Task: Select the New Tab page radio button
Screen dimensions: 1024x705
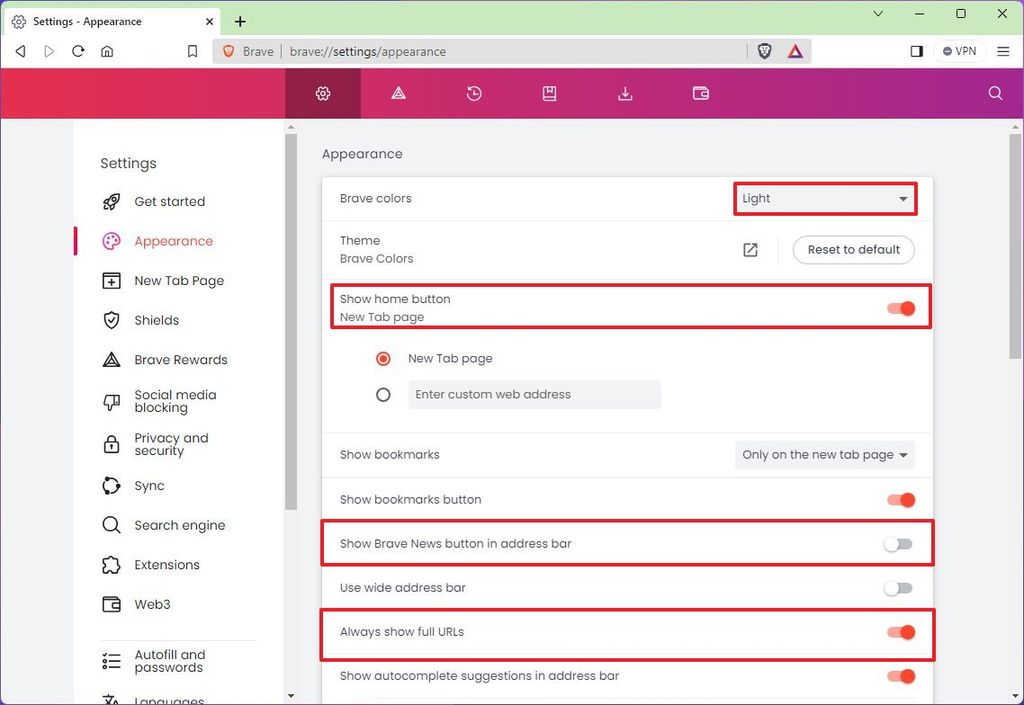Action: pyautogui.click(x=383, y=358)
